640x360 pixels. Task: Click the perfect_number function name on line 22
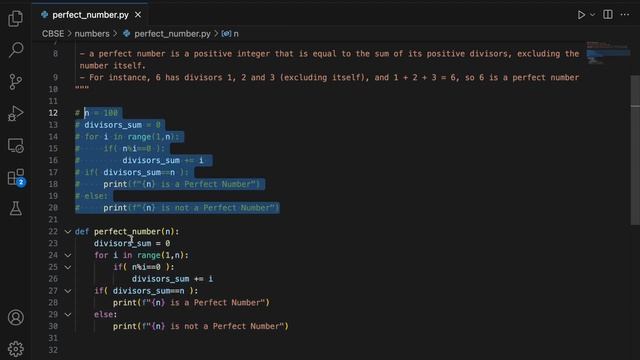click(127, 232)
